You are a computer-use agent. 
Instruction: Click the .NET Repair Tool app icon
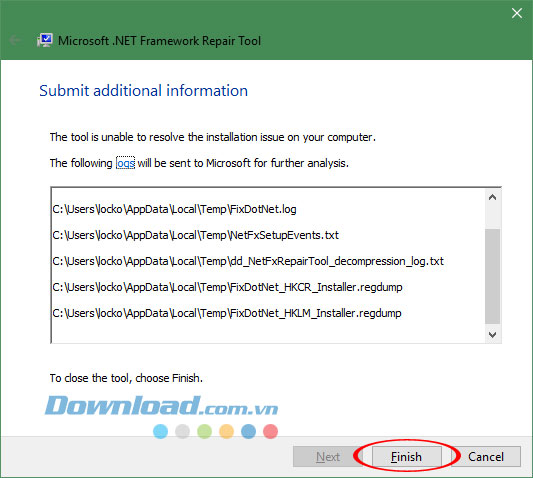(x=45, y=40)
